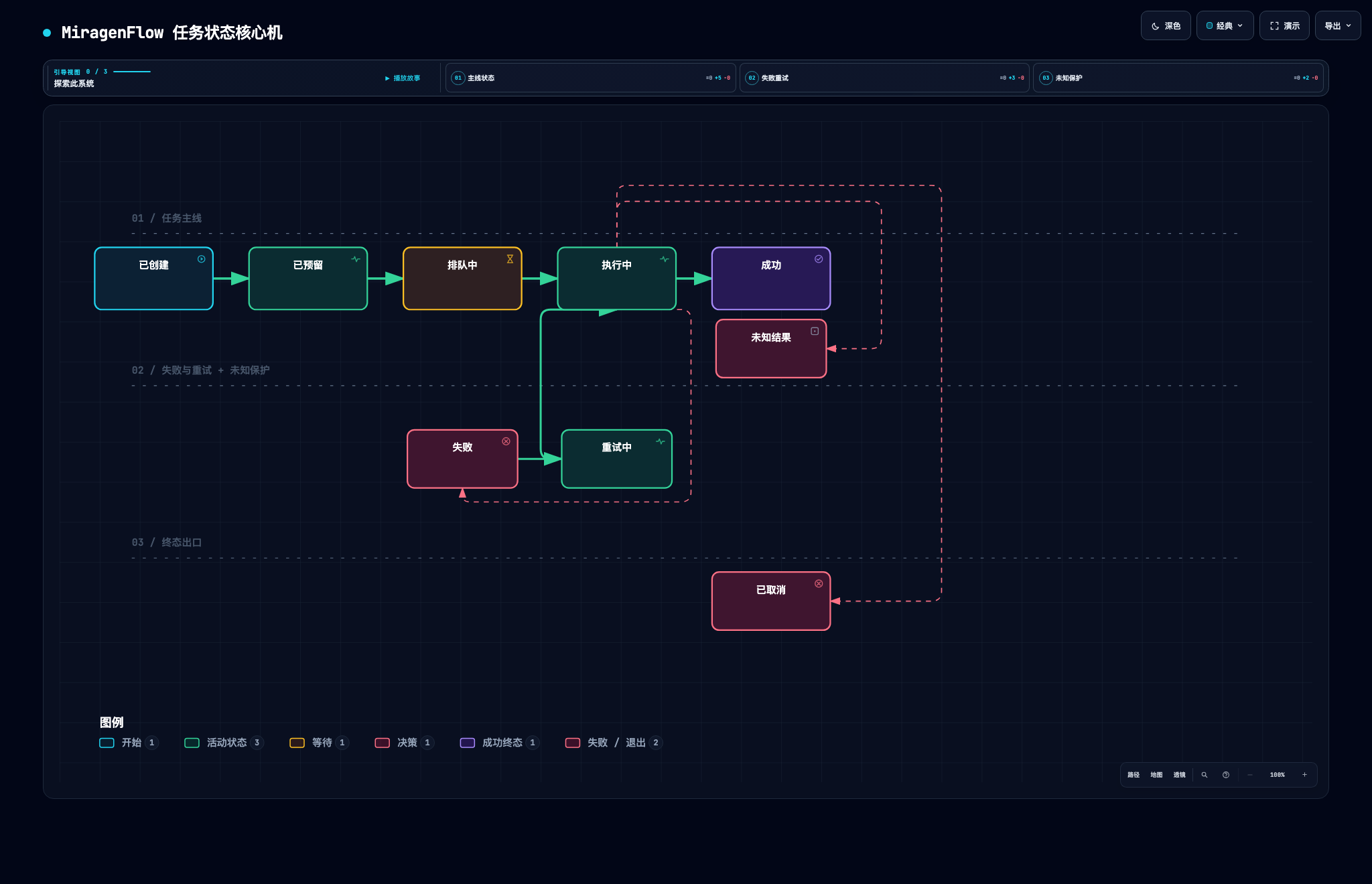
Task: Select the 01 主线状态 chapter tab
Action: tap(591, 78)
